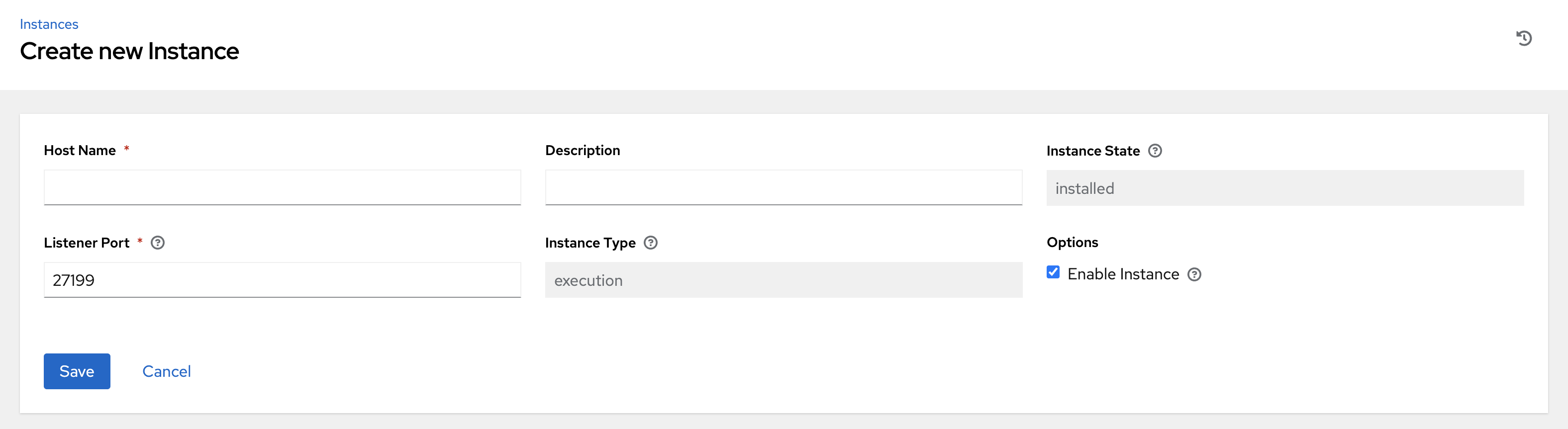Show help for Instance State
Image resolution: width=1568 pixels, height=429 pixels.
point(1155,151)
